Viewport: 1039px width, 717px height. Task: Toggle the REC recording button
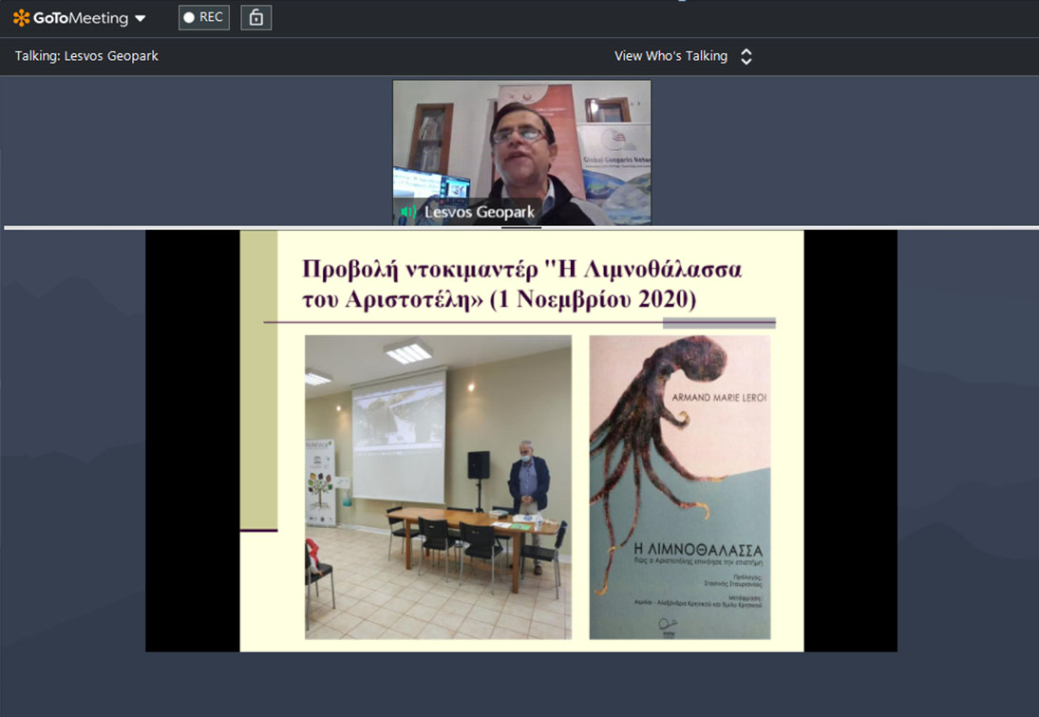coord(204,18)
